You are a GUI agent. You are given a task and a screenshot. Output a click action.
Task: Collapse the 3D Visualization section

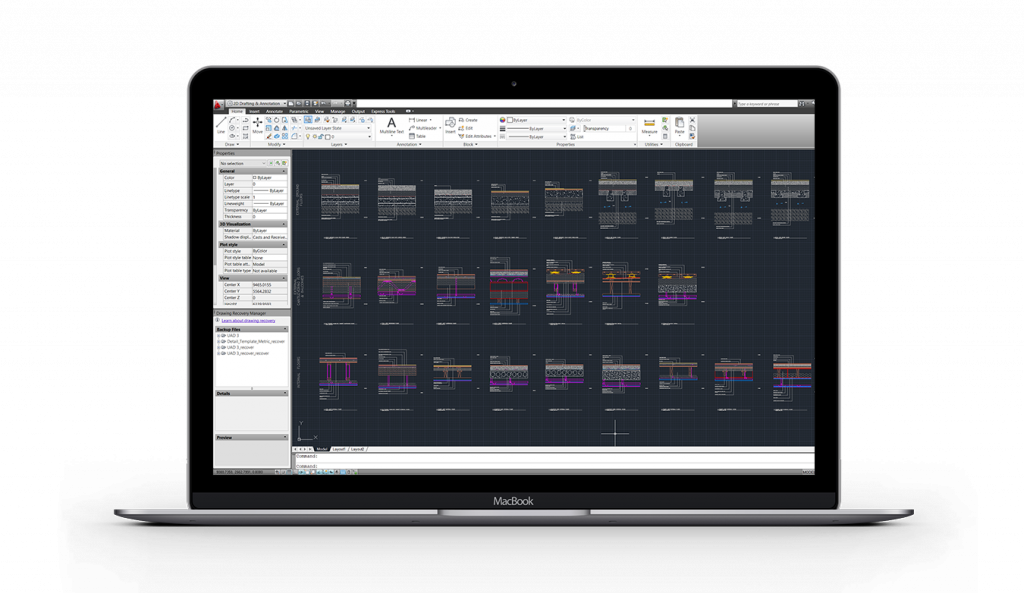pyautogui.click(x=283, y=224)
